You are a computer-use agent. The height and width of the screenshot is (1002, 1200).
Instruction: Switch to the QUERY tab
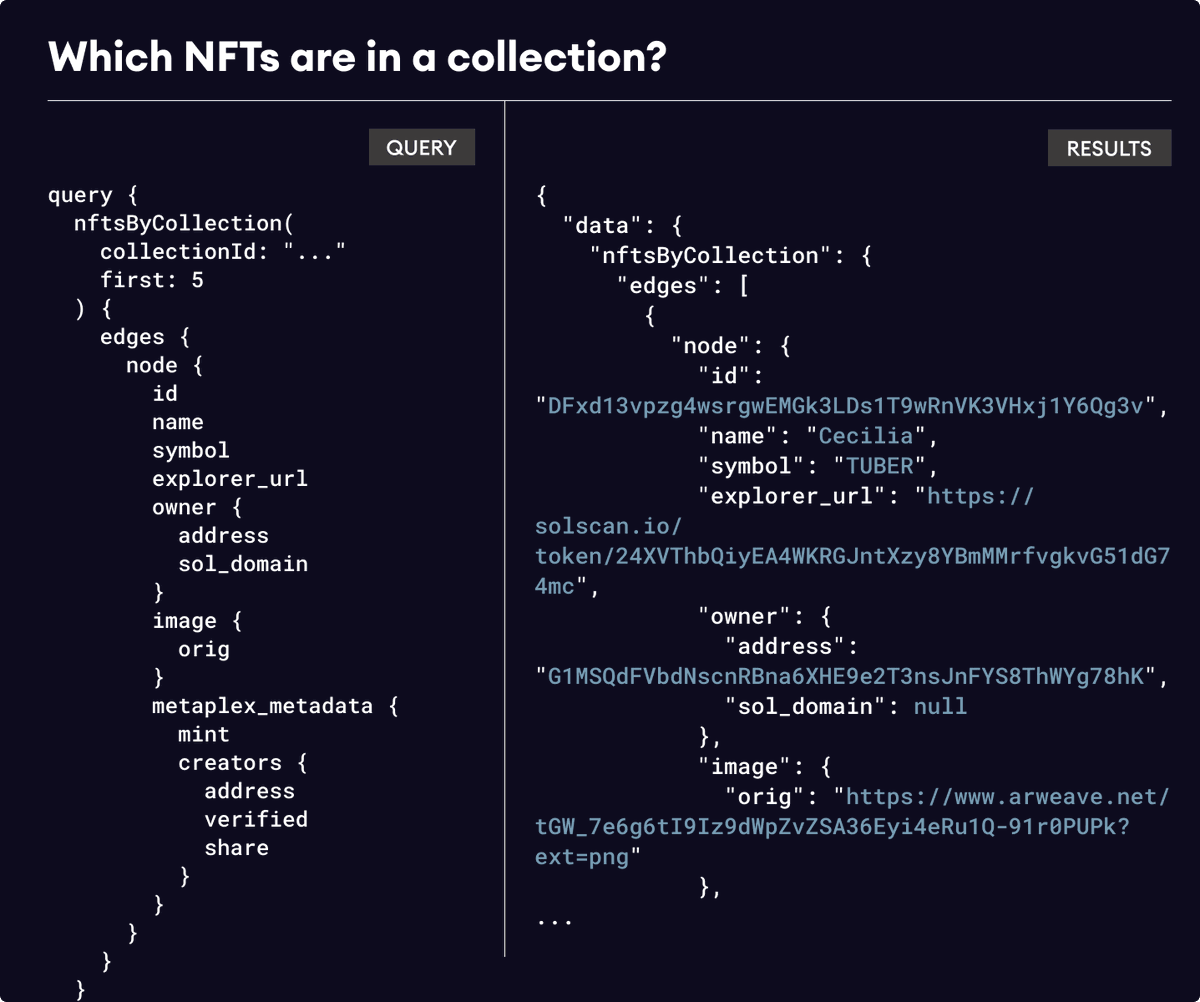click(421, 147)
